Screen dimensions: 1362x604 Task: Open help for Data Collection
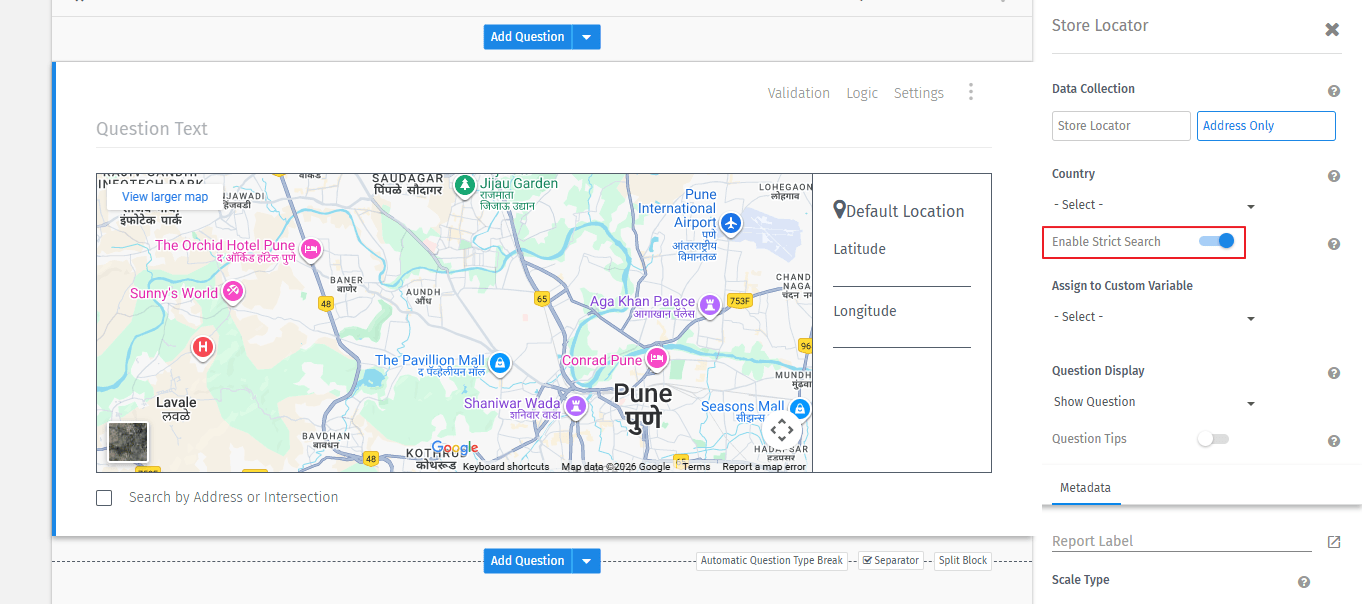(x=1334, y=91)
